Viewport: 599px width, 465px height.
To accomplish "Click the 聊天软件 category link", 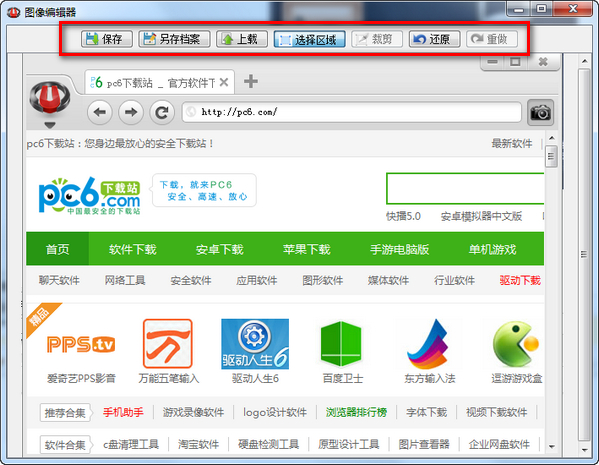I will pos(59,280).
